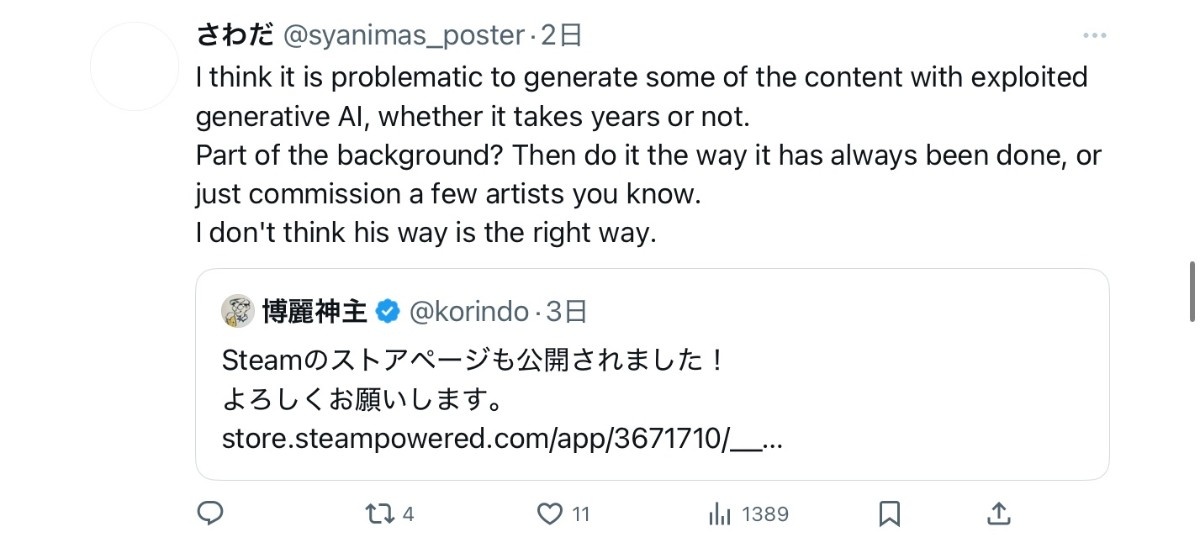Click the reply speech bubble icon

[x=209, y=514]
